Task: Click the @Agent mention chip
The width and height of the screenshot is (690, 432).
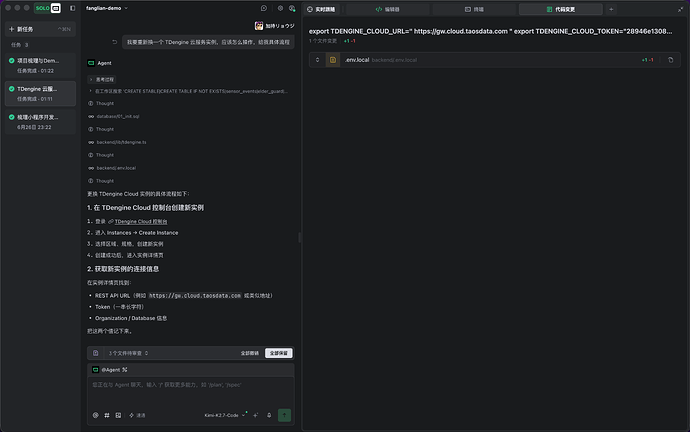Action: click(x=110, y=370)
